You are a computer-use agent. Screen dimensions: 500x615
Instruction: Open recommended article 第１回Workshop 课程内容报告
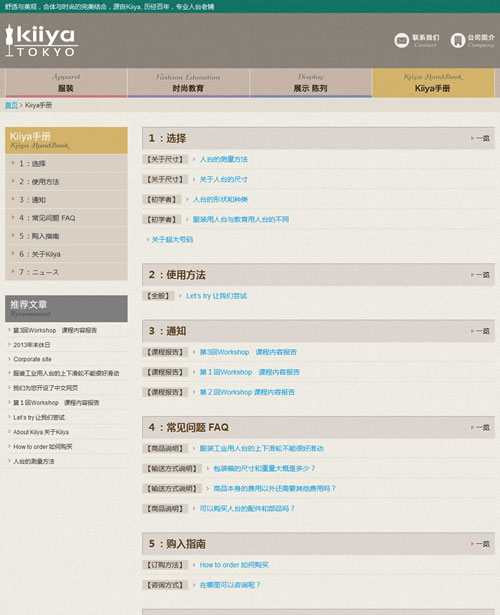56,403
